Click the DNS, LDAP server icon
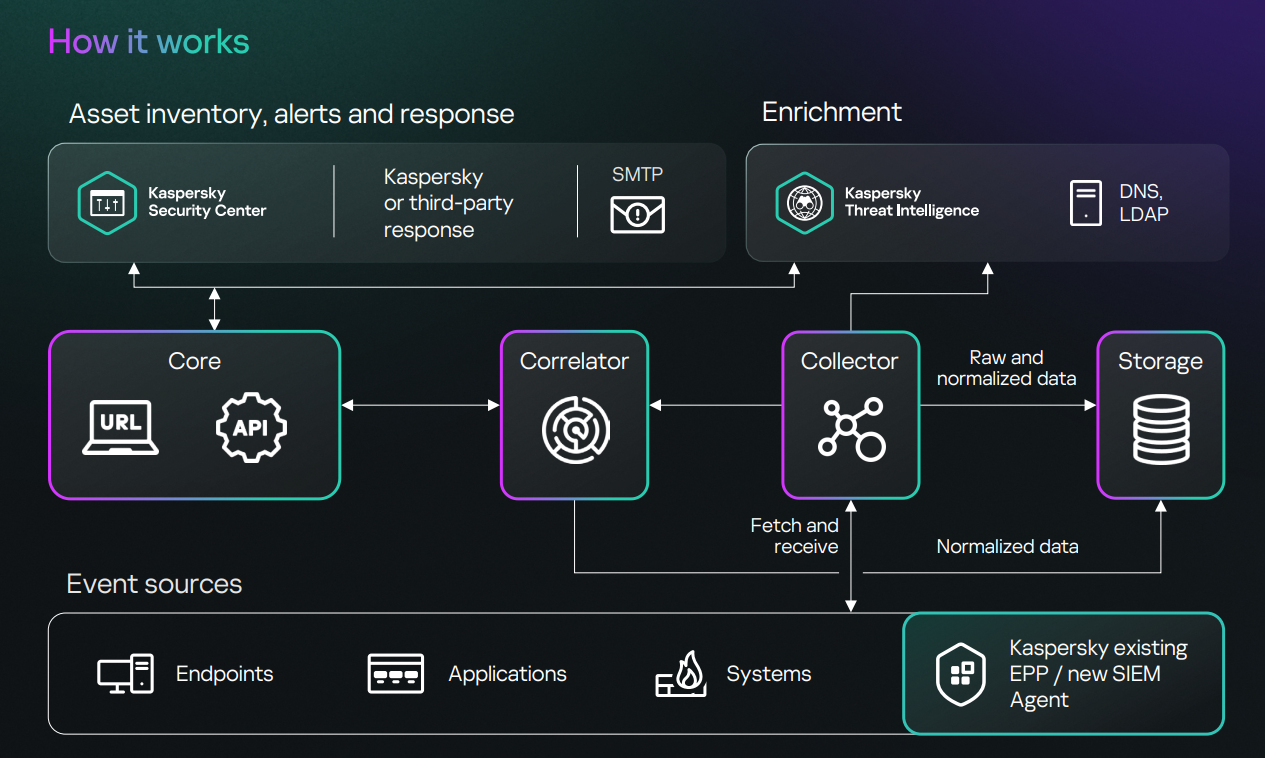Screen dimensions: 1265x758 [x=1085, y=203]
